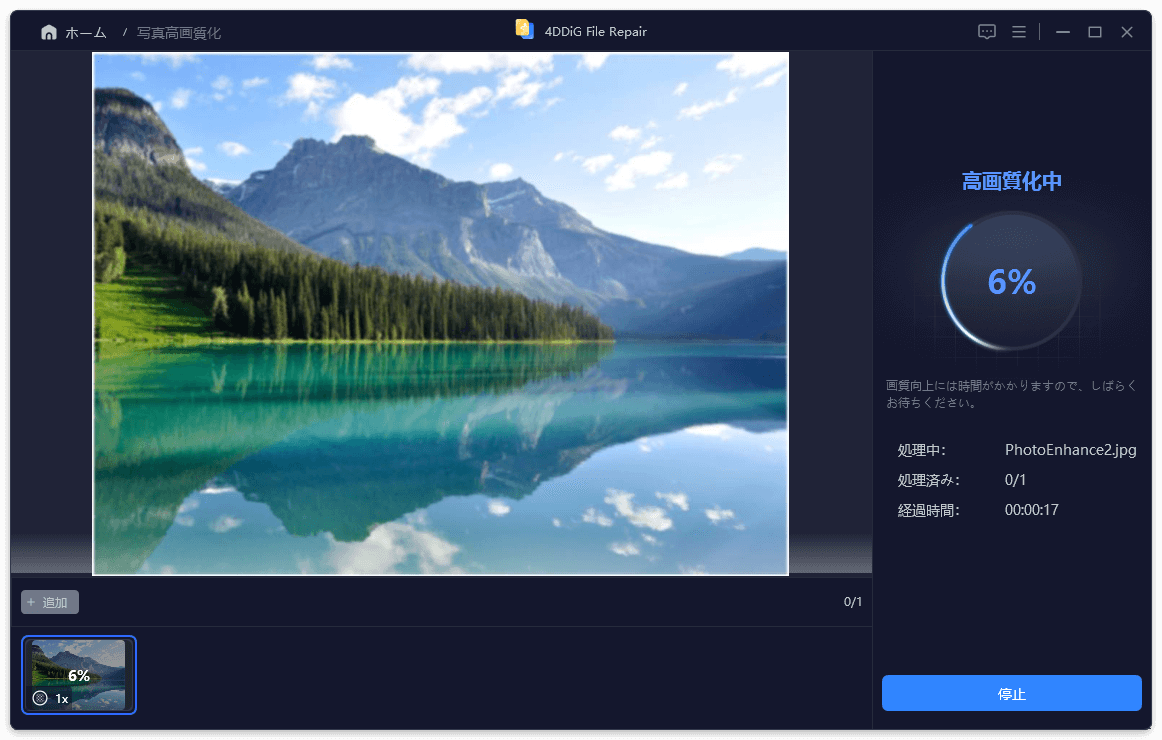The height and width of the screenshot is (740, 1162).
Task: Click the 経過時間: label
Action: point(928,510)
